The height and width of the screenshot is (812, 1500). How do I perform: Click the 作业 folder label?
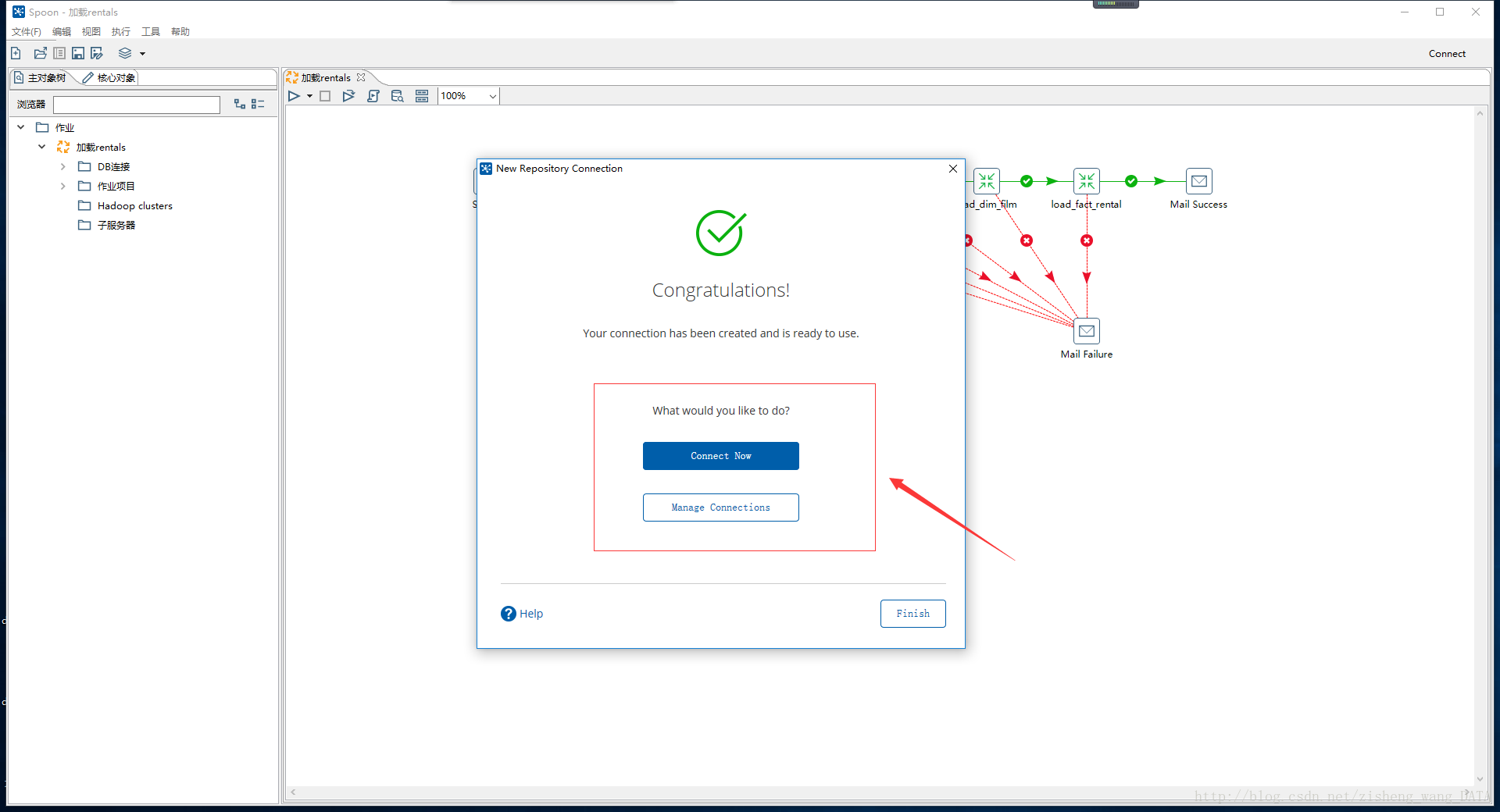[65, 127]
